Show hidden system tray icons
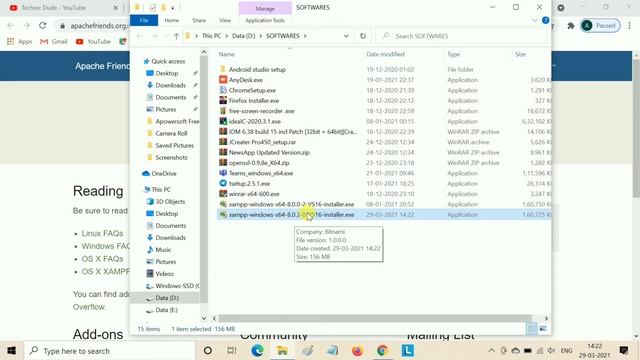640x360 pixels. [491, 351]
